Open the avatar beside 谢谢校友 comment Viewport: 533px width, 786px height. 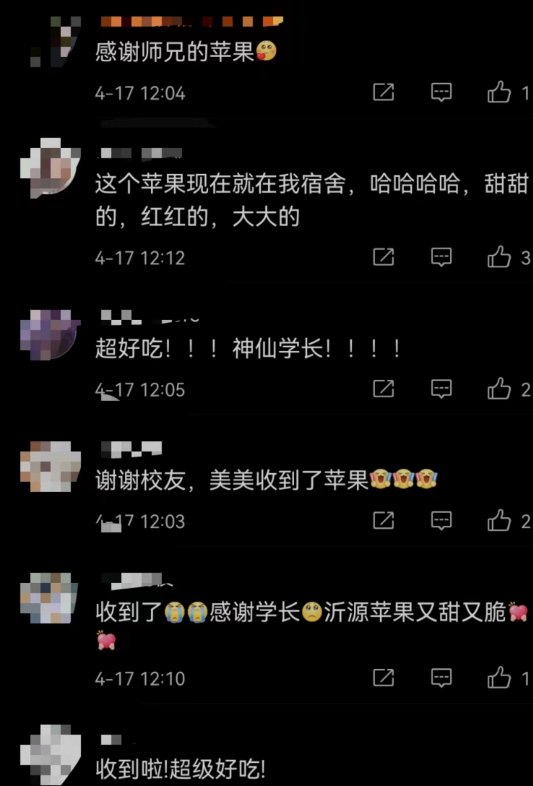[x=50, y=466]
